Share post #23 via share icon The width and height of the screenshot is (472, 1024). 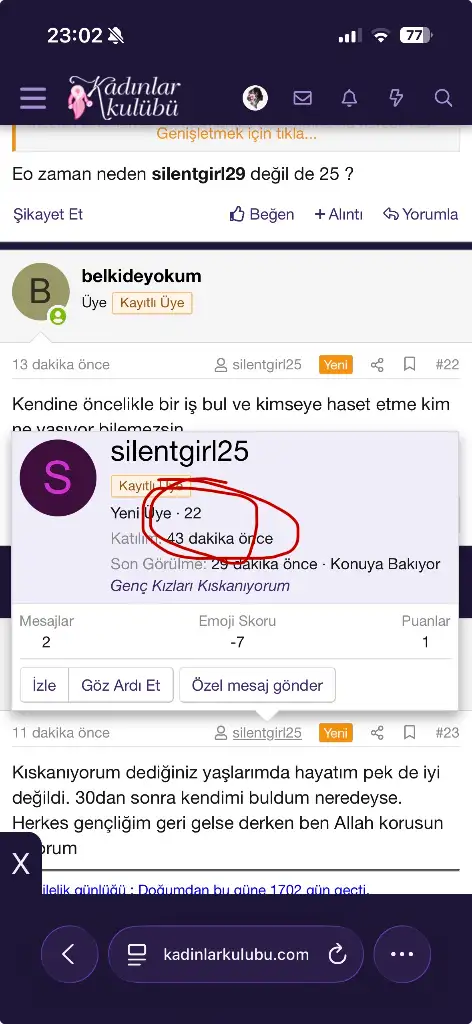tap(377, 733)
